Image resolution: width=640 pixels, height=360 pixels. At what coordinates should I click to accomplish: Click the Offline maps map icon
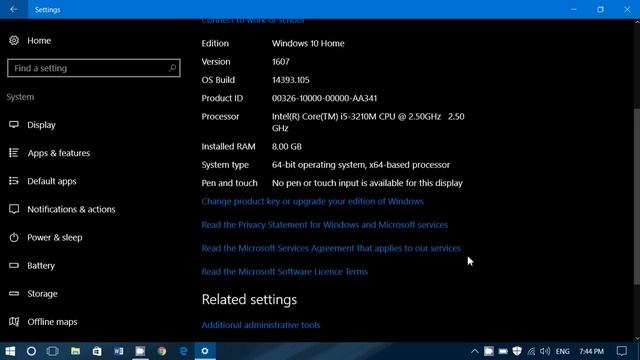(x=14, y=322)
